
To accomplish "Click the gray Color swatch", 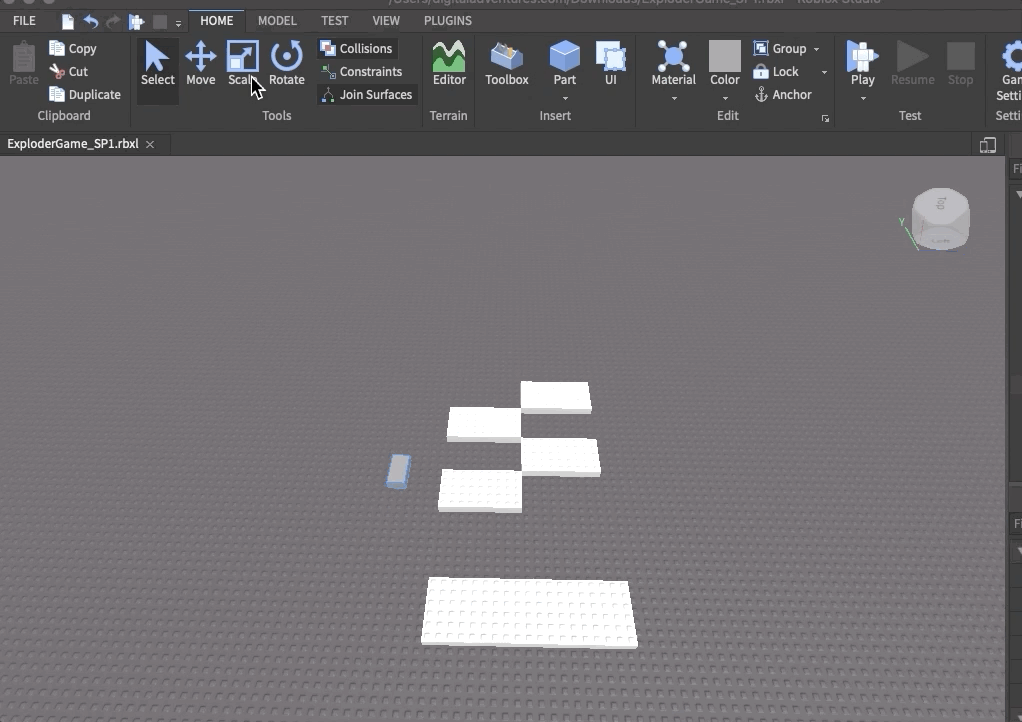I will point(725,56).
